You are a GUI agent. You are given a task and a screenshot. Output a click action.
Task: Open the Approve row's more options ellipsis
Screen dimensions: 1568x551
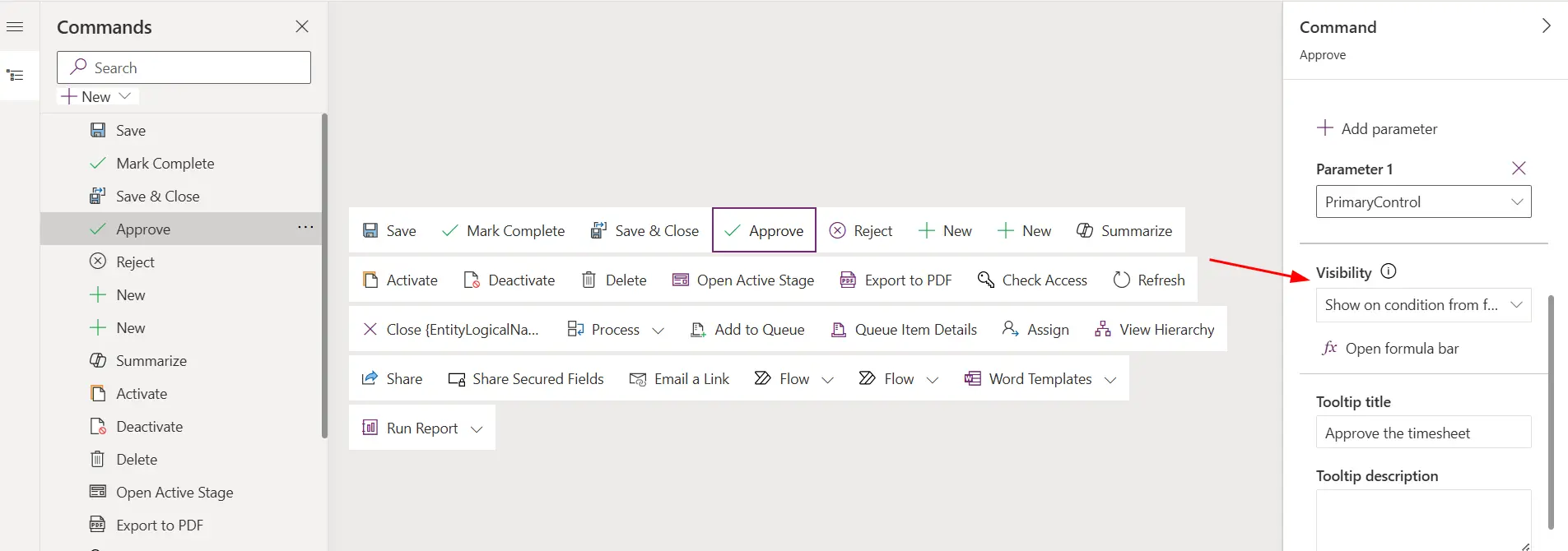(305, 227)
